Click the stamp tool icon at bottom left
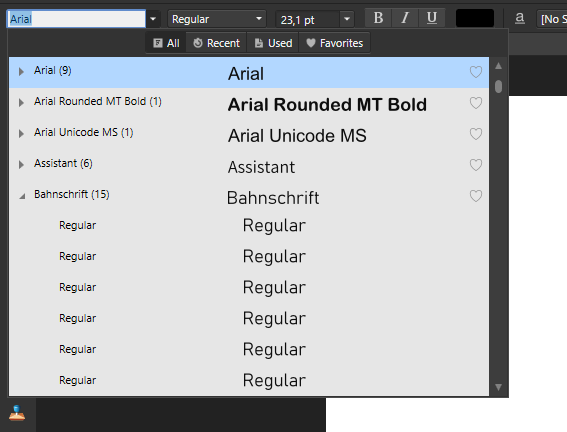This screenshot has width=567, height=432. coord(17,413)
